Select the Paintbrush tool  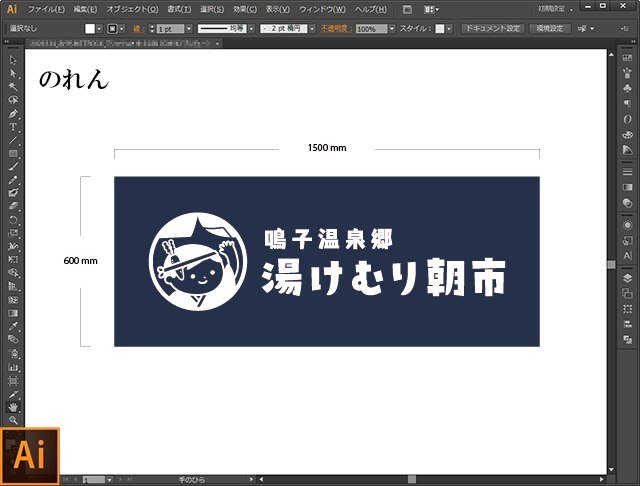click(x=13, y=166)
